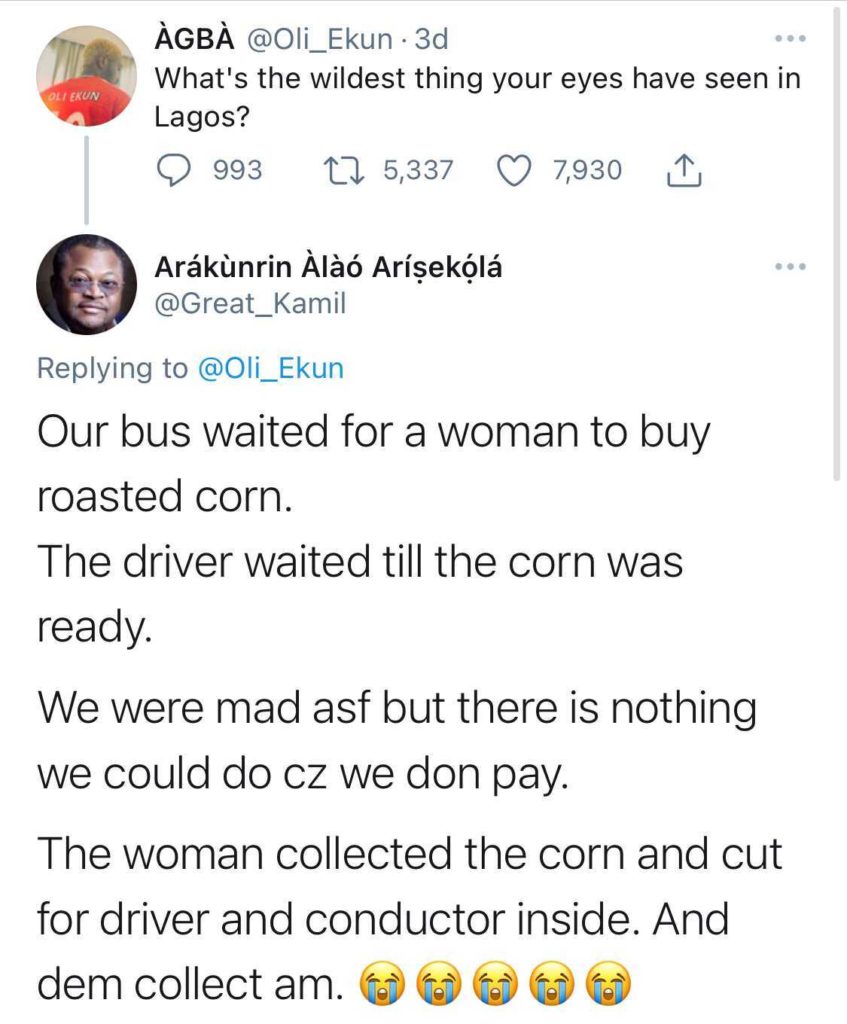Open more options dots on ÀGBÀ's tweet
The height and width of the screenshot is (1024, 847).
point(791,39)
